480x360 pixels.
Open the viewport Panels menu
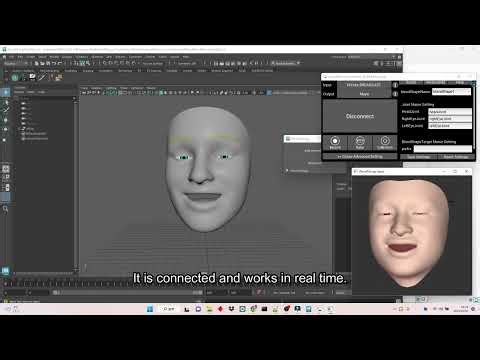pyautogui.click(x=151, y=88)
